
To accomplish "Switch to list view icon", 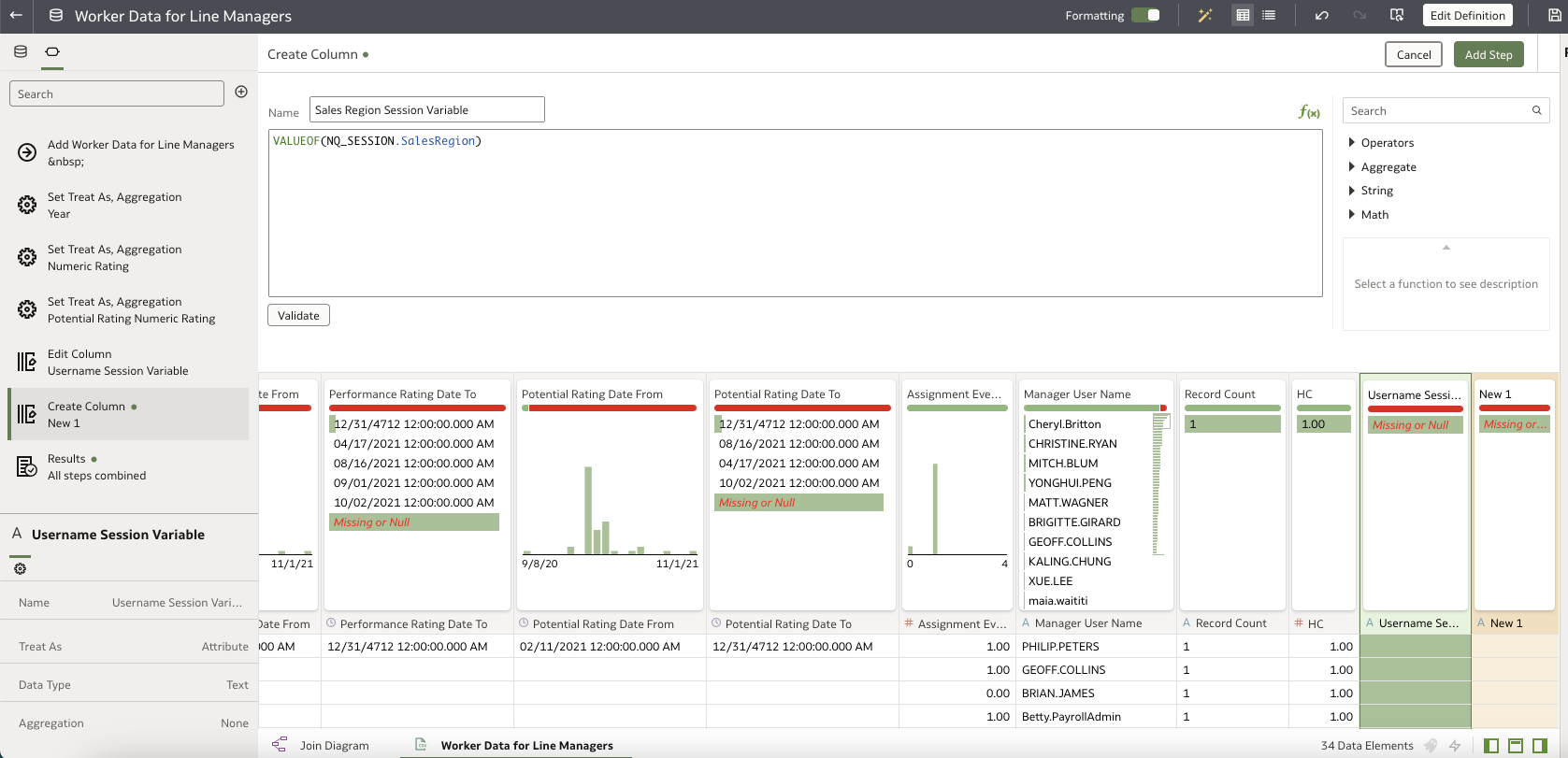I will coord(1269,15).
